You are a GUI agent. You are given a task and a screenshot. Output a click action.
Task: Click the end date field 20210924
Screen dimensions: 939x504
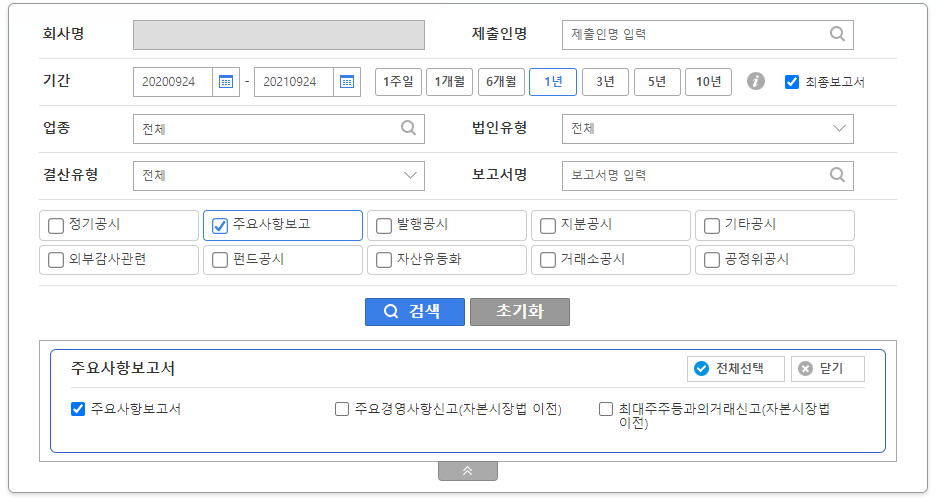click(x=294, y=82)
